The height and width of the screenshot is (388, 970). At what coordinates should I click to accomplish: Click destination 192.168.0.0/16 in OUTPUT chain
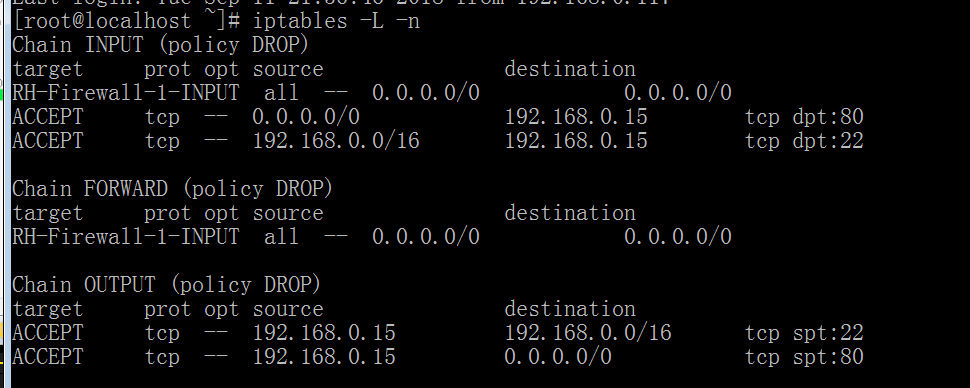[x=588, y=333]
